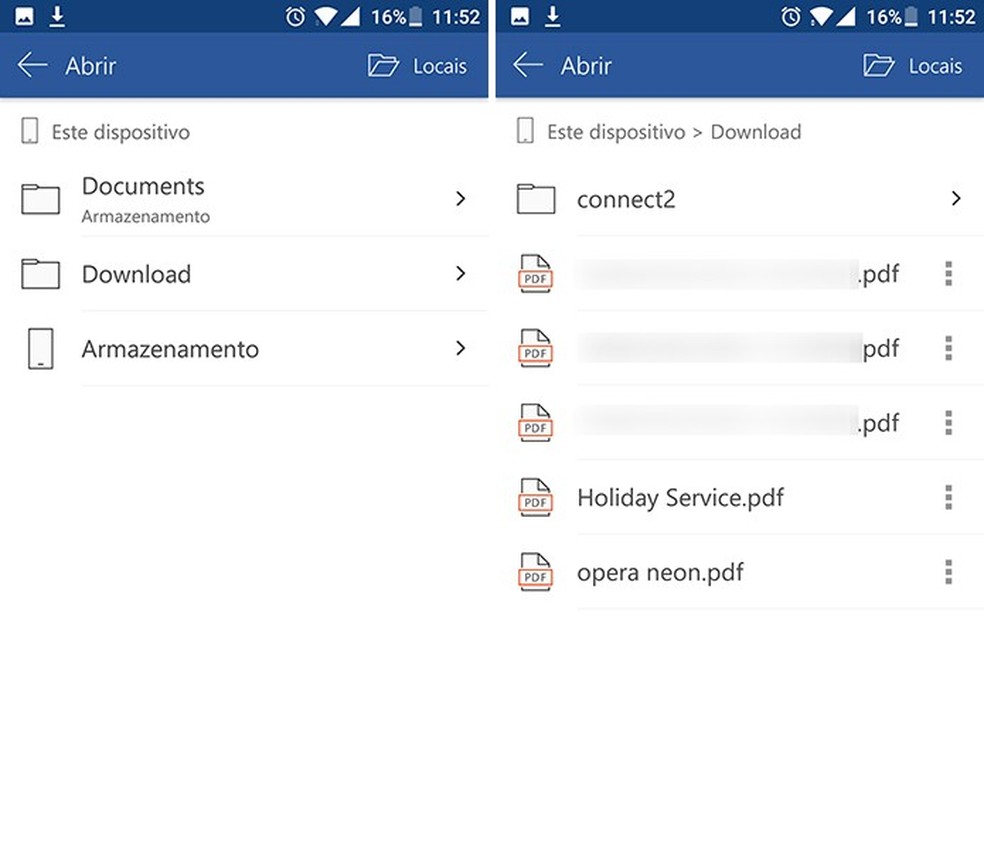The height and width of the screenshot is (868, 984).
Task: Open the opera neon.pdf file
Action: click(659, 572)
